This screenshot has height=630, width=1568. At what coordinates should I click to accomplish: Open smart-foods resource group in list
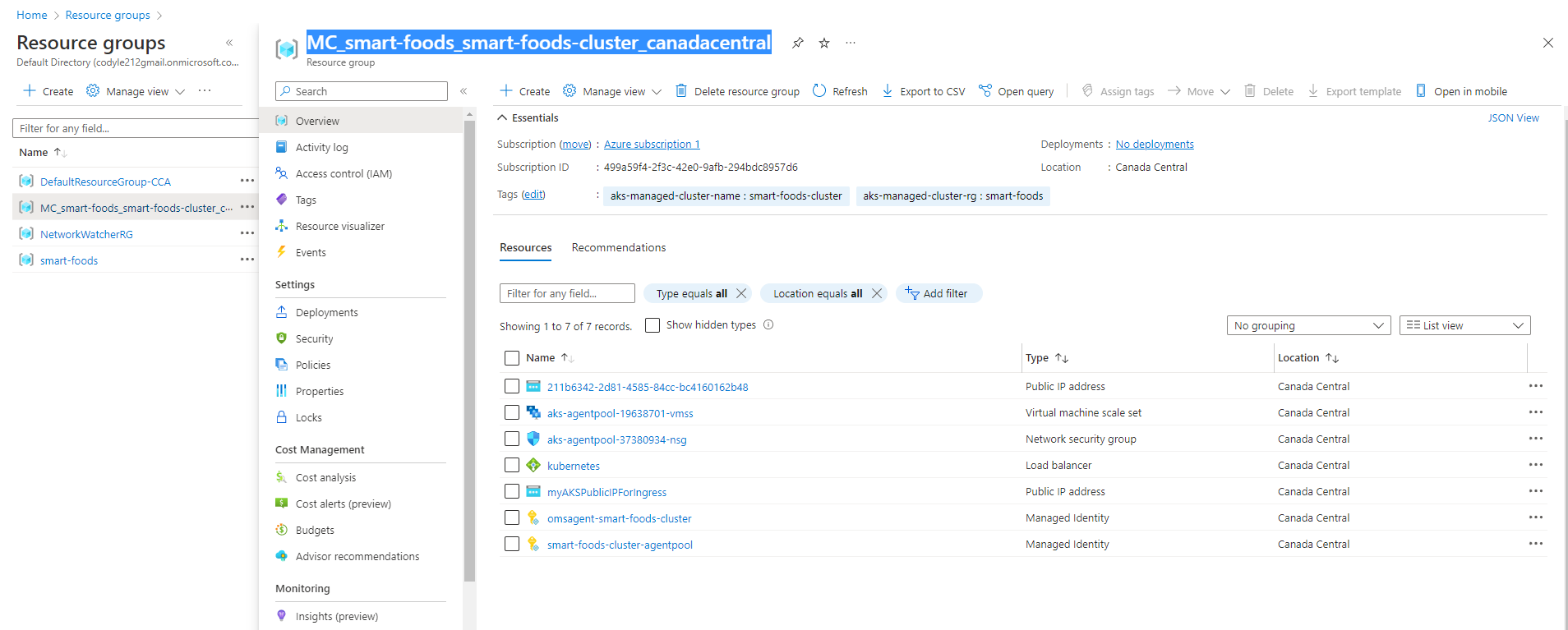click(x=69, y=260)
